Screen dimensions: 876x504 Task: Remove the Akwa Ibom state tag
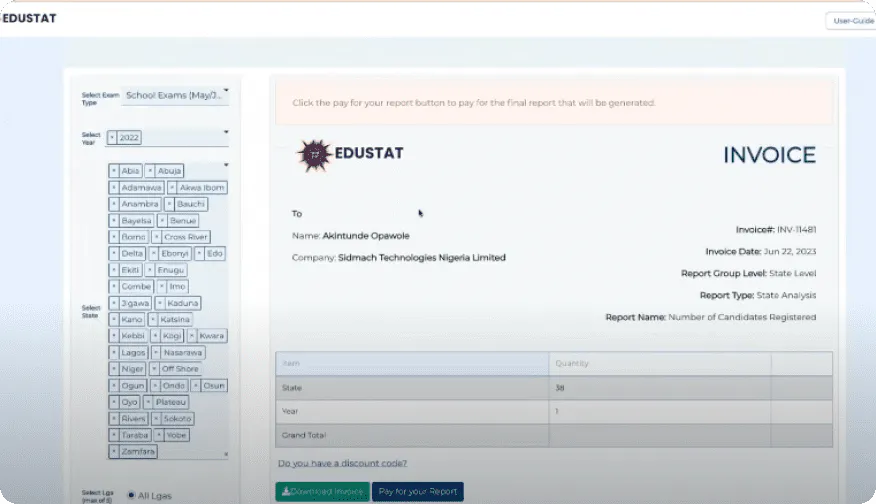pos(172,188)
